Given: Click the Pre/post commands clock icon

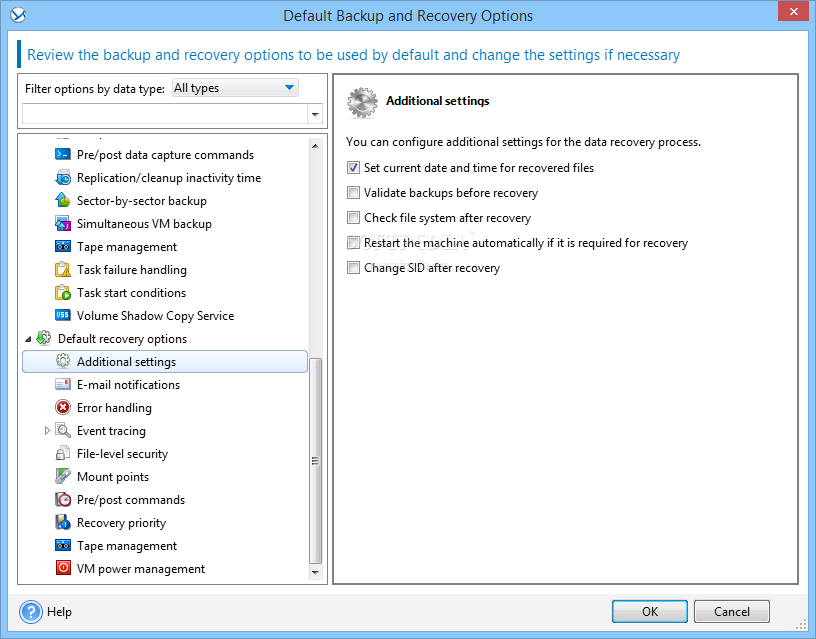Looking at the screenshot, I should (x=63, y=499).
